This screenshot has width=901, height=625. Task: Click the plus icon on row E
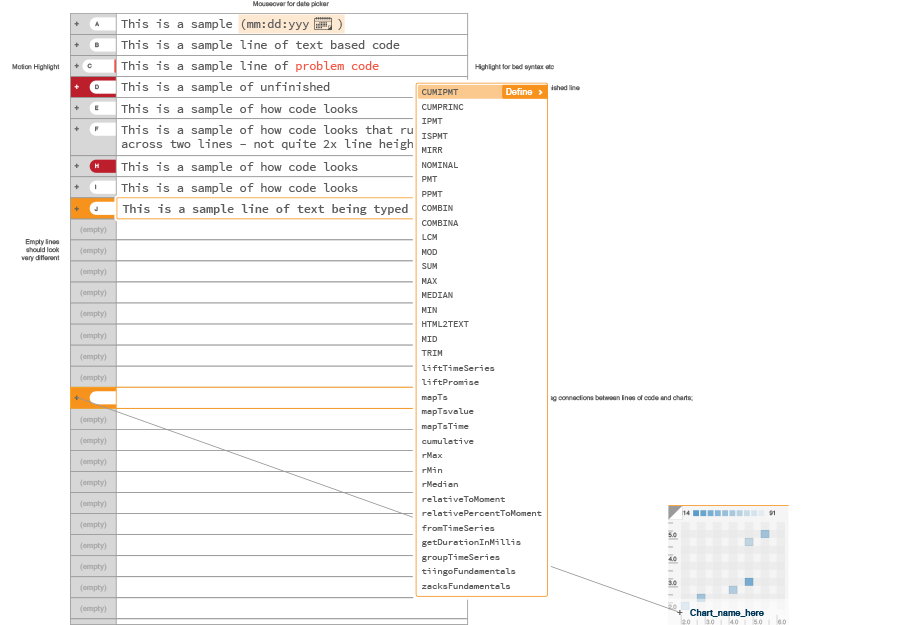[x=77, y=108]
